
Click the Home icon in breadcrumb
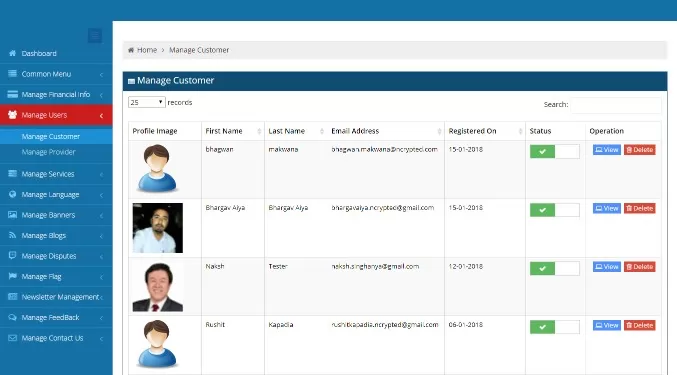(x=131, y=50)
